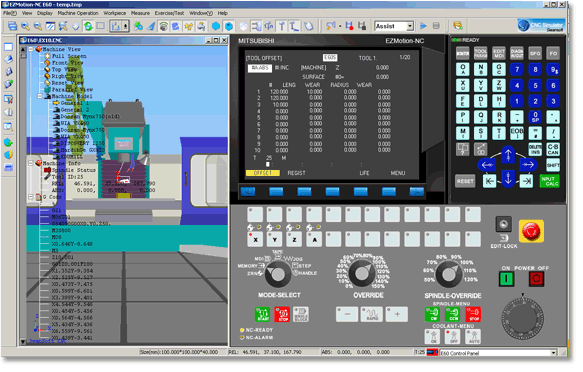Open the Machine Operation menu
Image resolution: width=583 pixels, height=372 pixels.
(x=79, y=13)
